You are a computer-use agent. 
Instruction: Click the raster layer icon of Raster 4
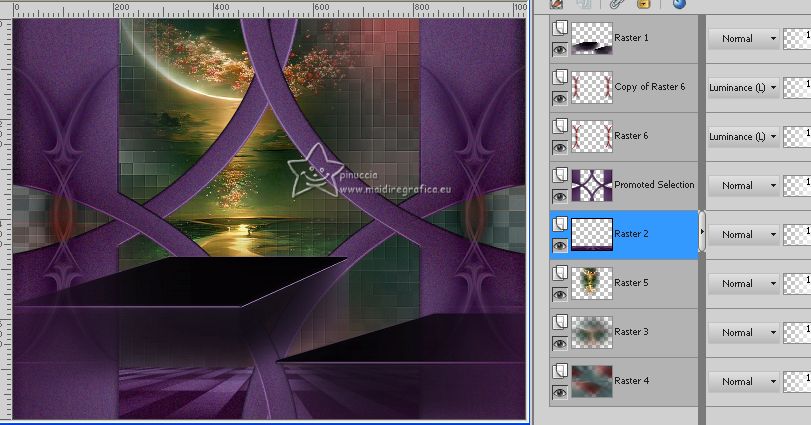[560, 371]
